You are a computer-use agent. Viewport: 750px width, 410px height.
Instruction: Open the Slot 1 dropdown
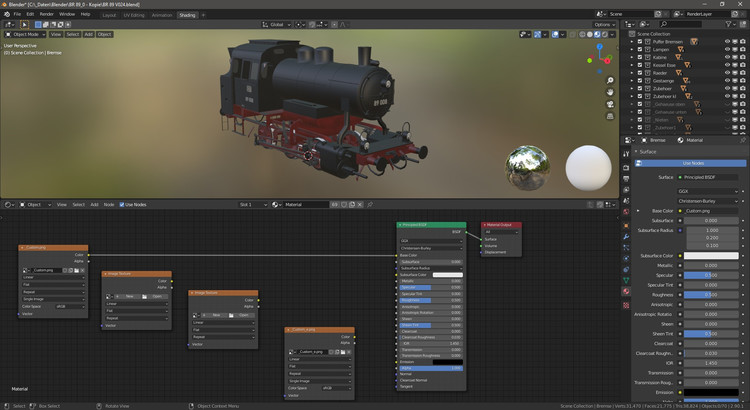254,204
